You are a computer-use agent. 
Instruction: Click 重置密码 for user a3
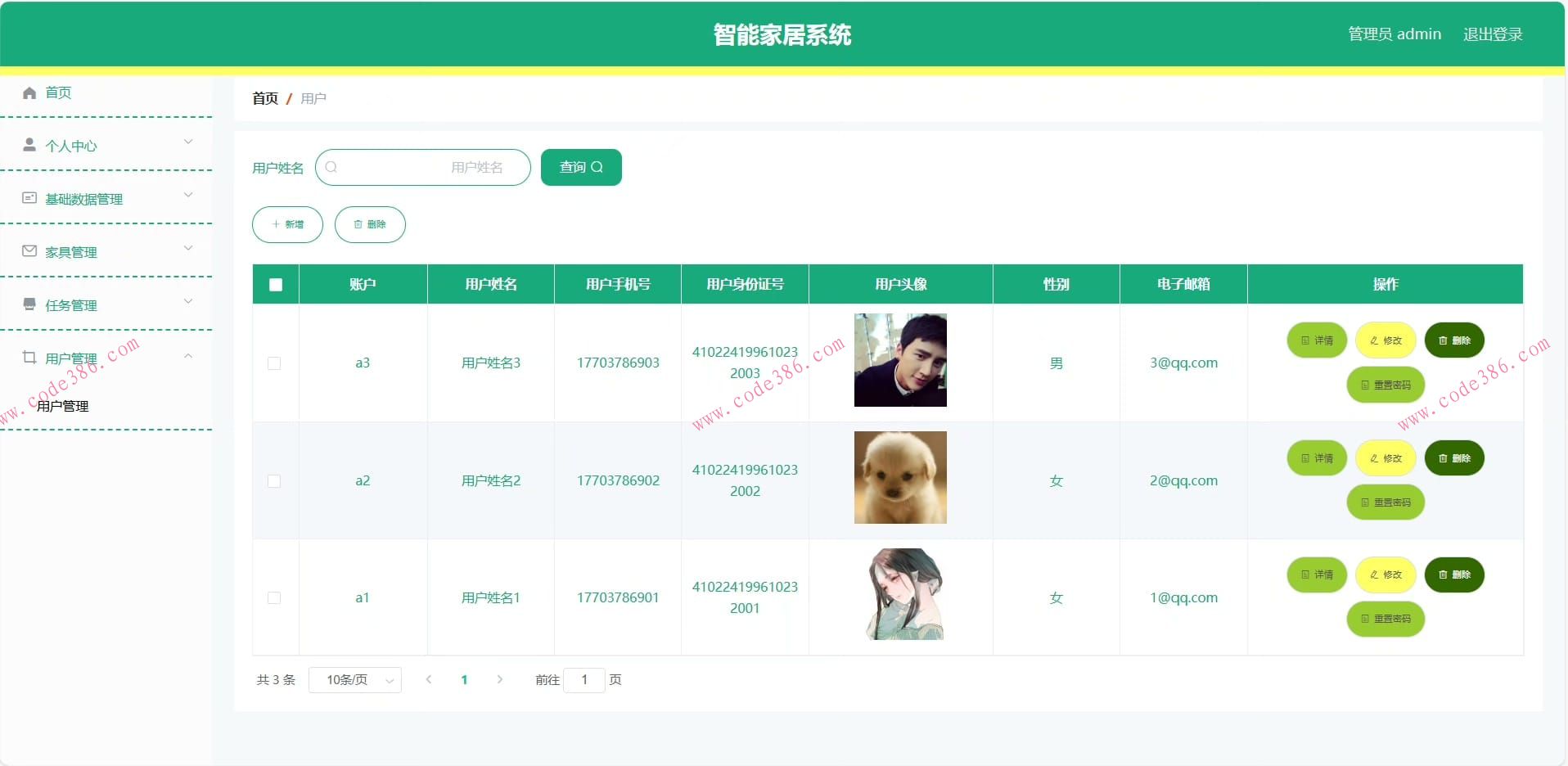1385,385
